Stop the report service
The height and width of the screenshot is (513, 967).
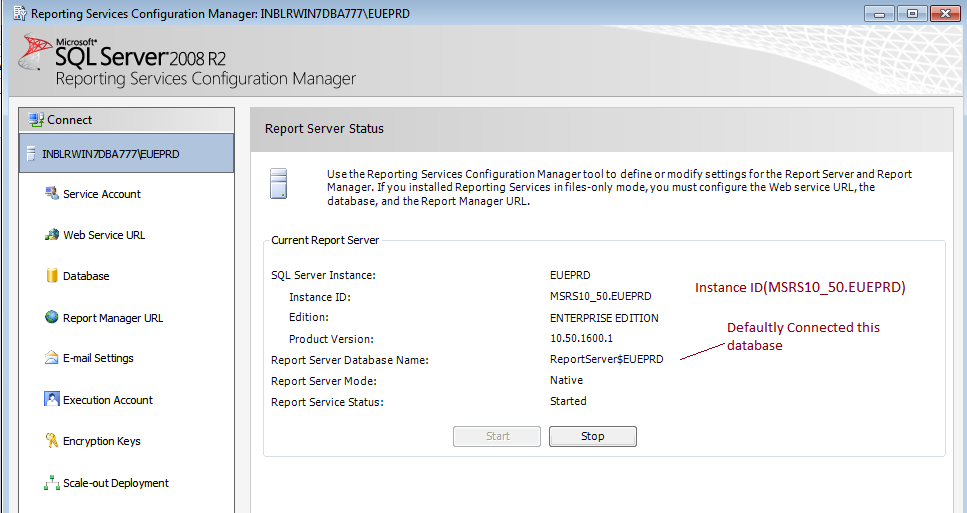(593, 436)
